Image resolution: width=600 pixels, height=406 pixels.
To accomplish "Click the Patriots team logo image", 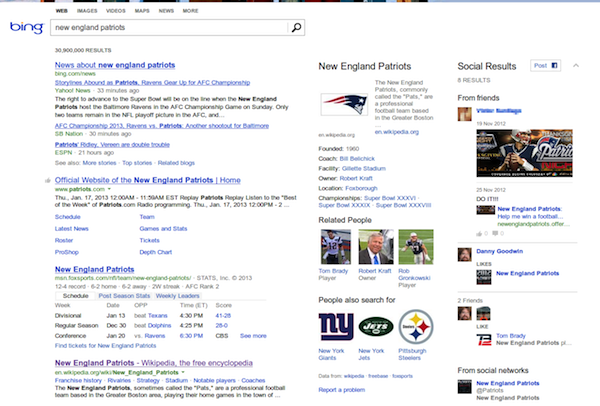I will click(344, 104).
